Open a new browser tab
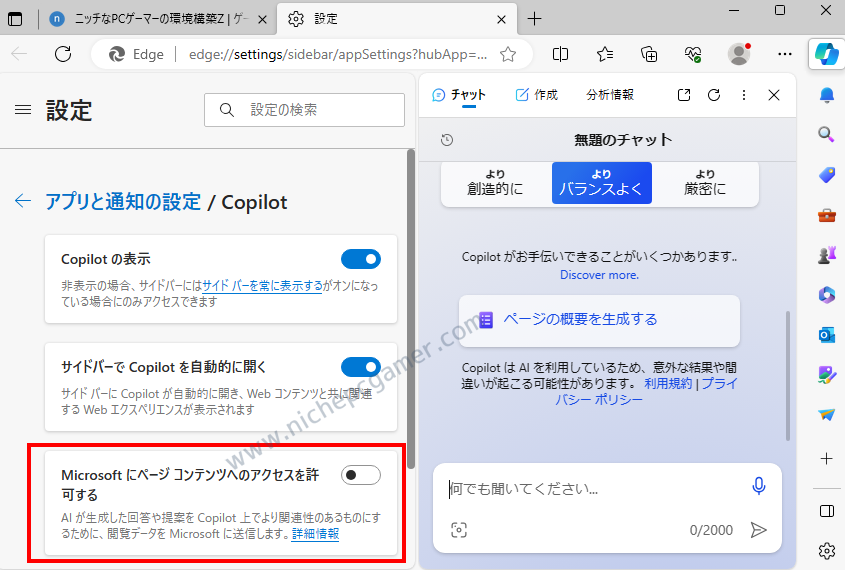The image size is (845, 570). click(534, 19)
